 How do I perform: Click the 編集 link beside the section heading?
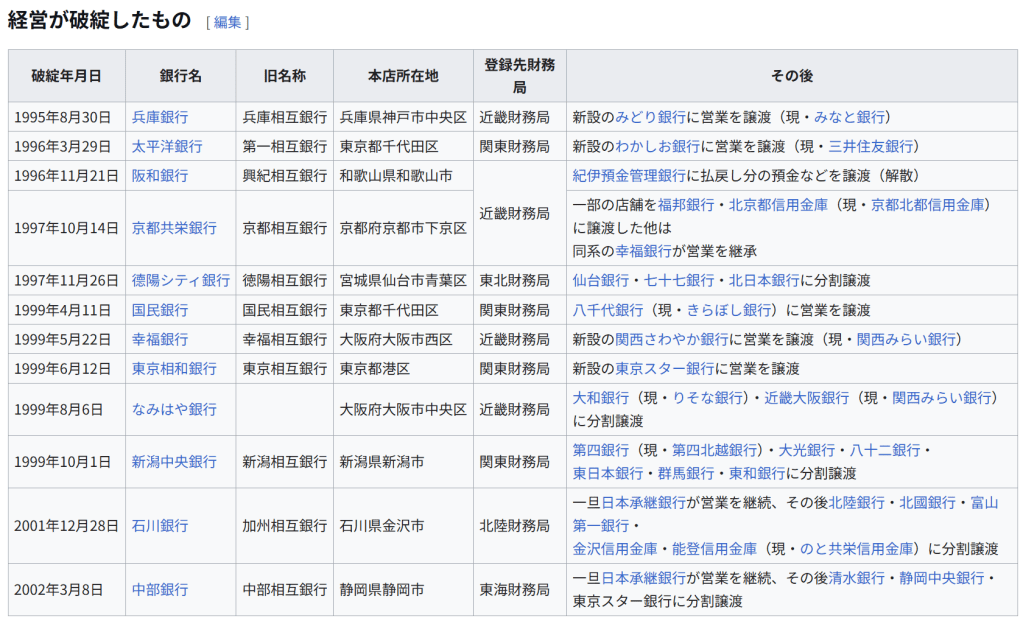pos(227,22)
